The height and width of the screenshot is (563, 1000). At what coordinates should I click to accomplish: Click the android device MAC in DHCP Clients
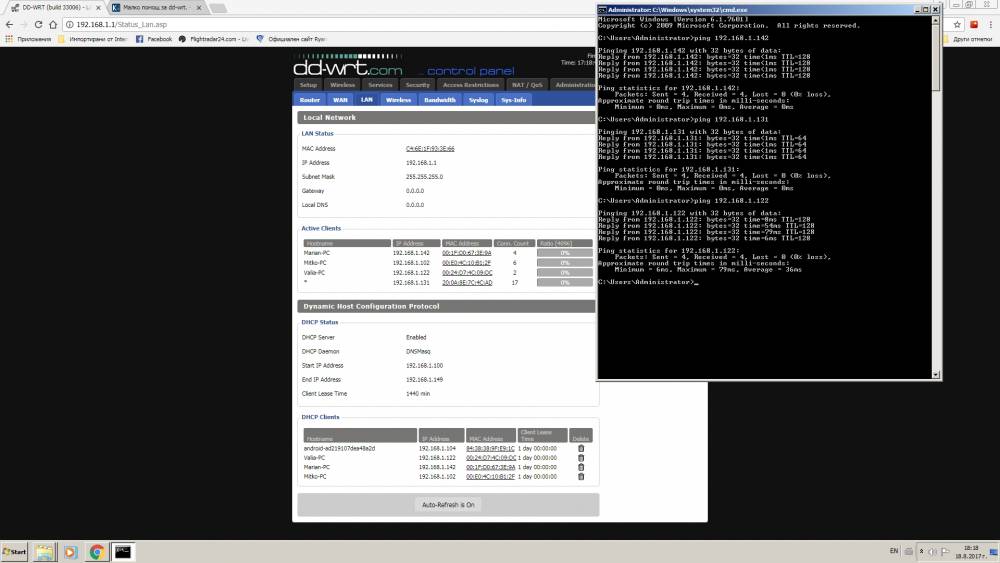click(490, 449)
